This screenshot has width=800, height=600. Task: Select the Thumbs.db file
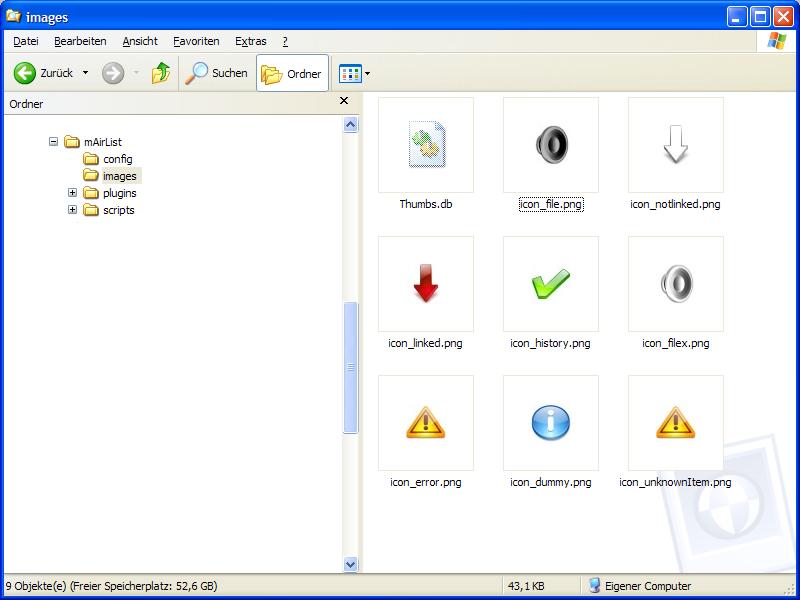click(x=425, y=144)
